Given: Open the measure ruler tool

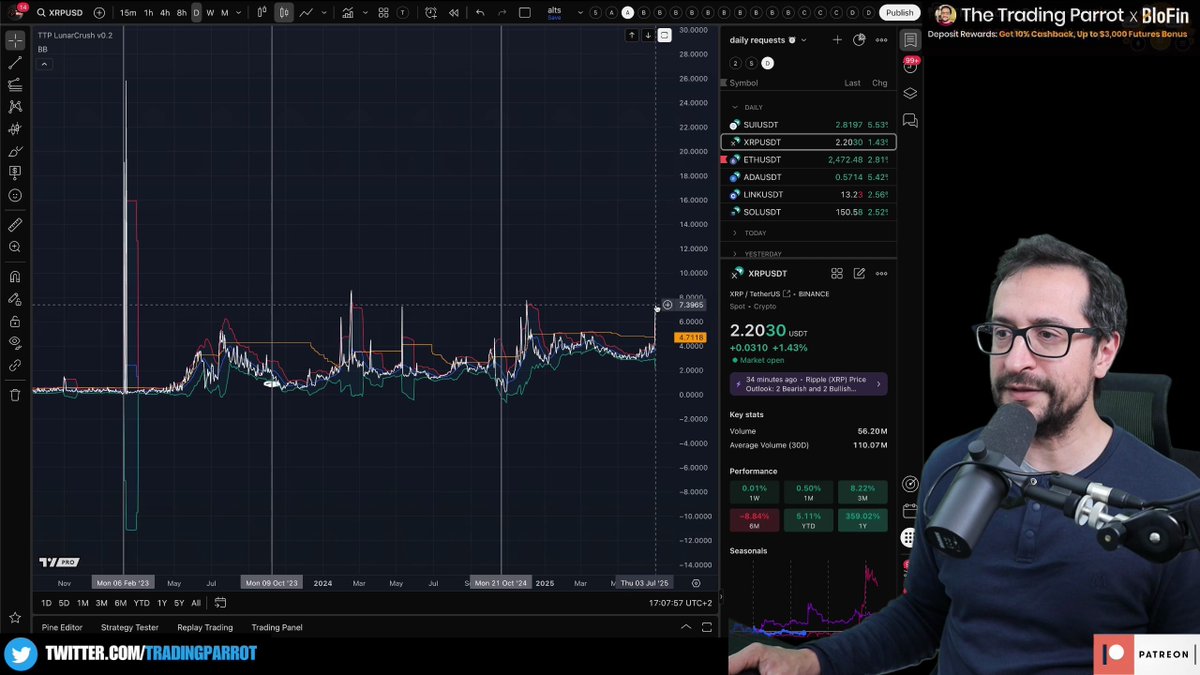Looking at the screenshot, I should point(15,225).
